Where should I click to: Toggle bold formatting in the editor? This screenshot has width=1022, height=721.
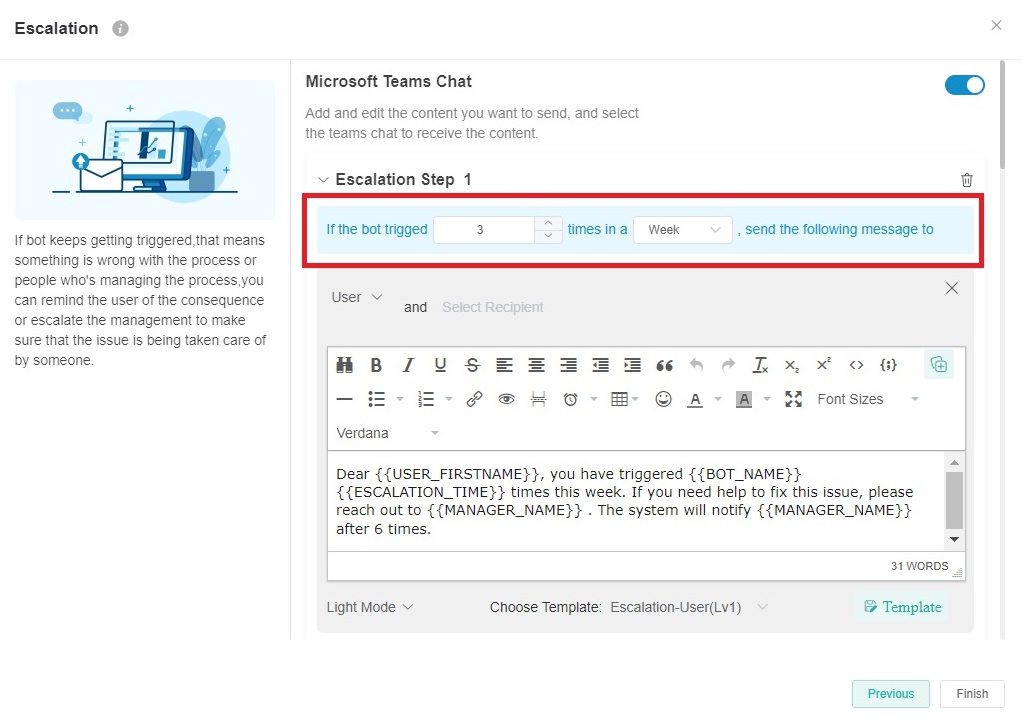coord(376,365)
